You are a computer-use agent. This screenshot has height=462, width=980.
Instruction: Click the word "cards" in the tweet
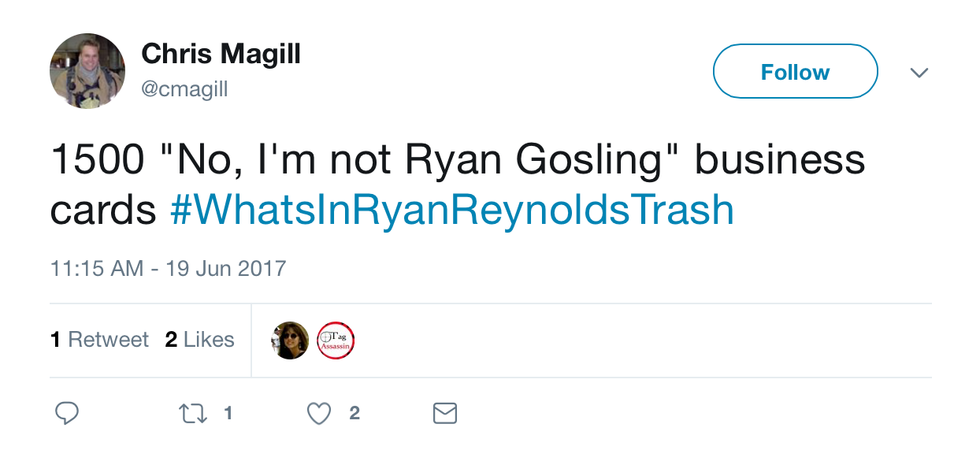104,210
